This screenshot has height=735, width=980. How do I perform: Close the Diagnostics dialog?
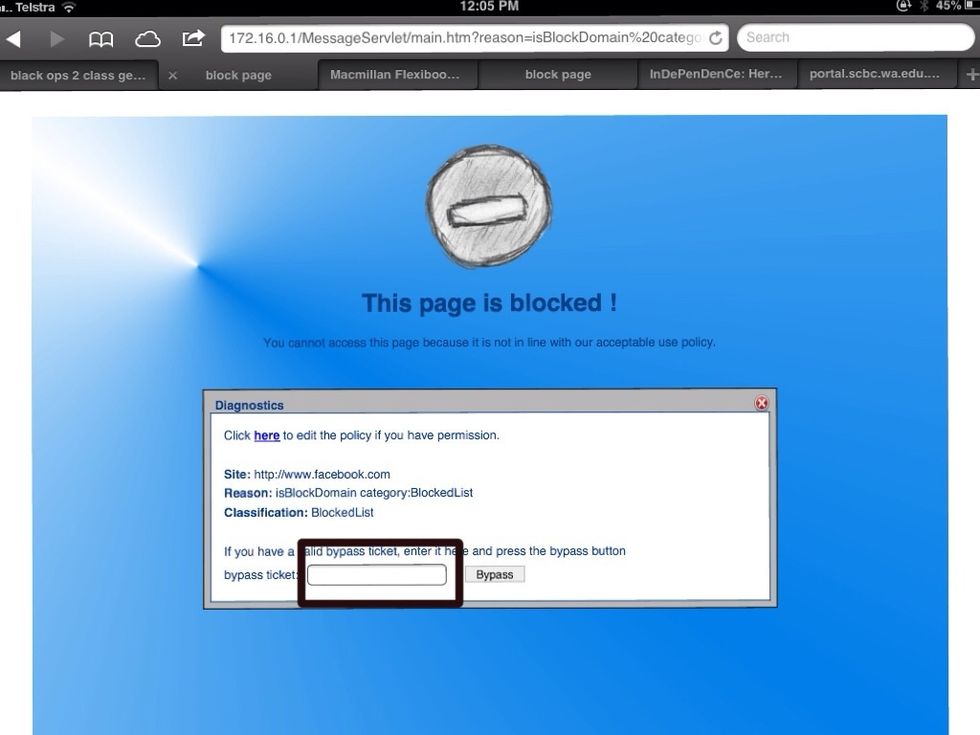(761, 403)
